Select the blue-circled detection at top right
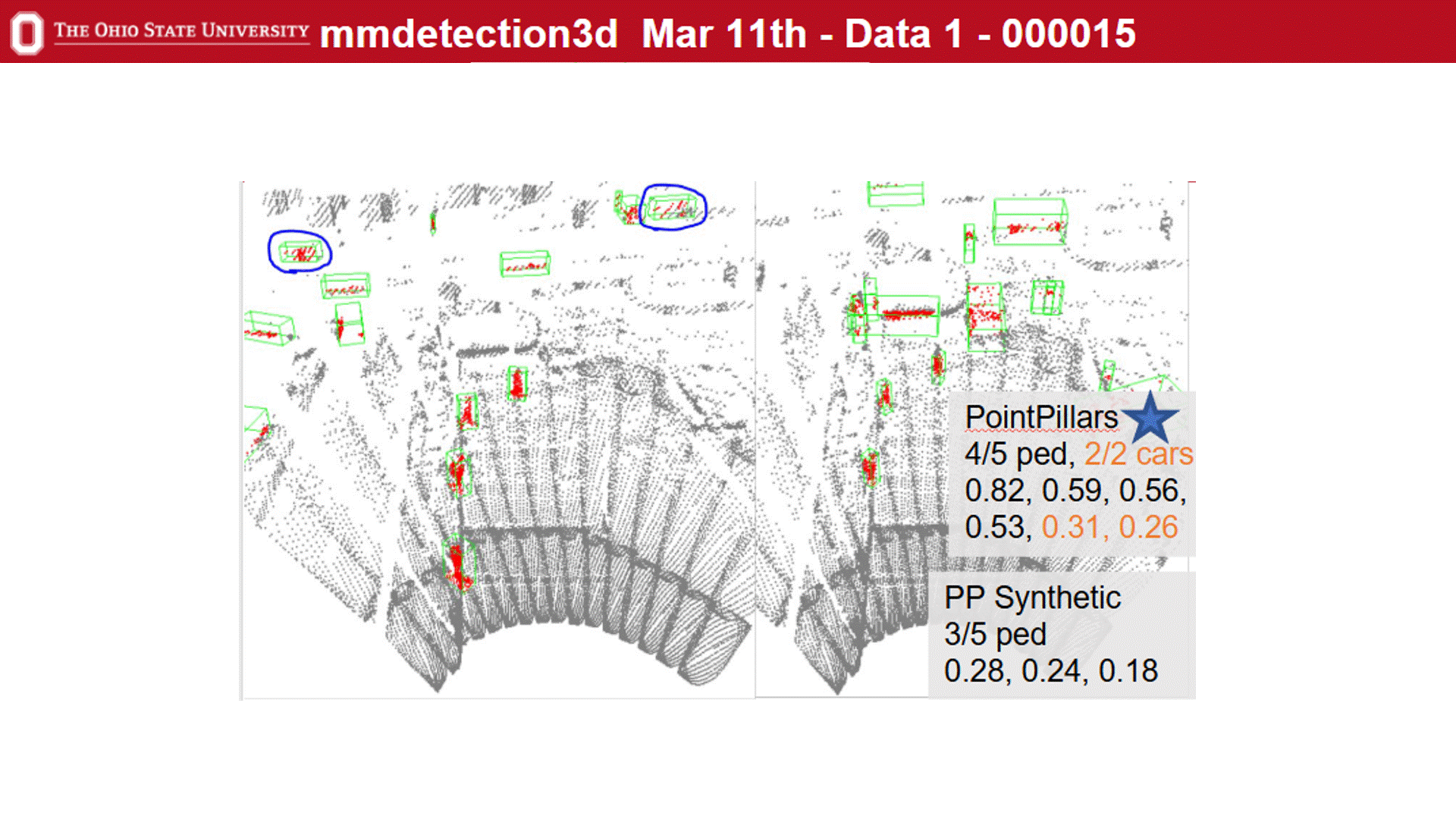The image size is (1456, 819). click(673, 207)
